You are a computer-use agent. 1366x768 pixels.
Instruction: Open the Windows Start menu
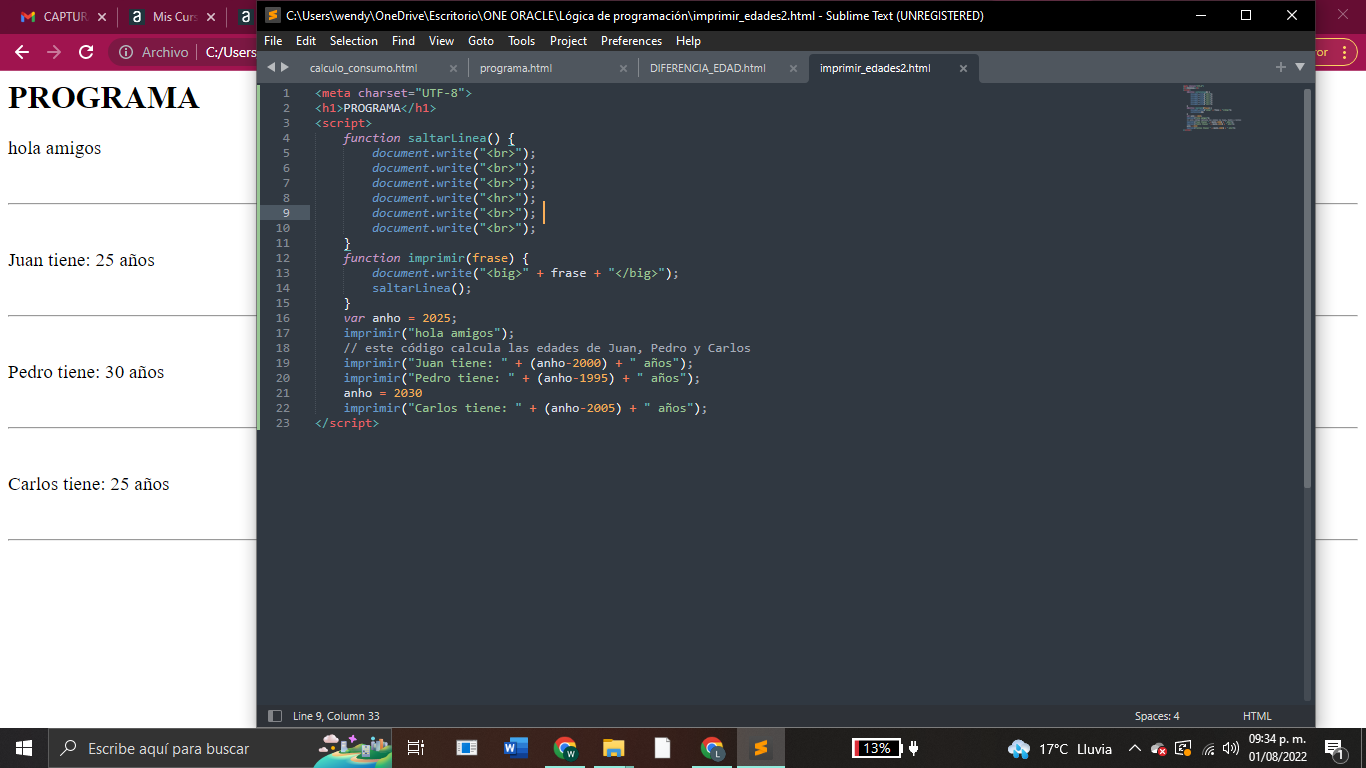[x=24, y=748]
